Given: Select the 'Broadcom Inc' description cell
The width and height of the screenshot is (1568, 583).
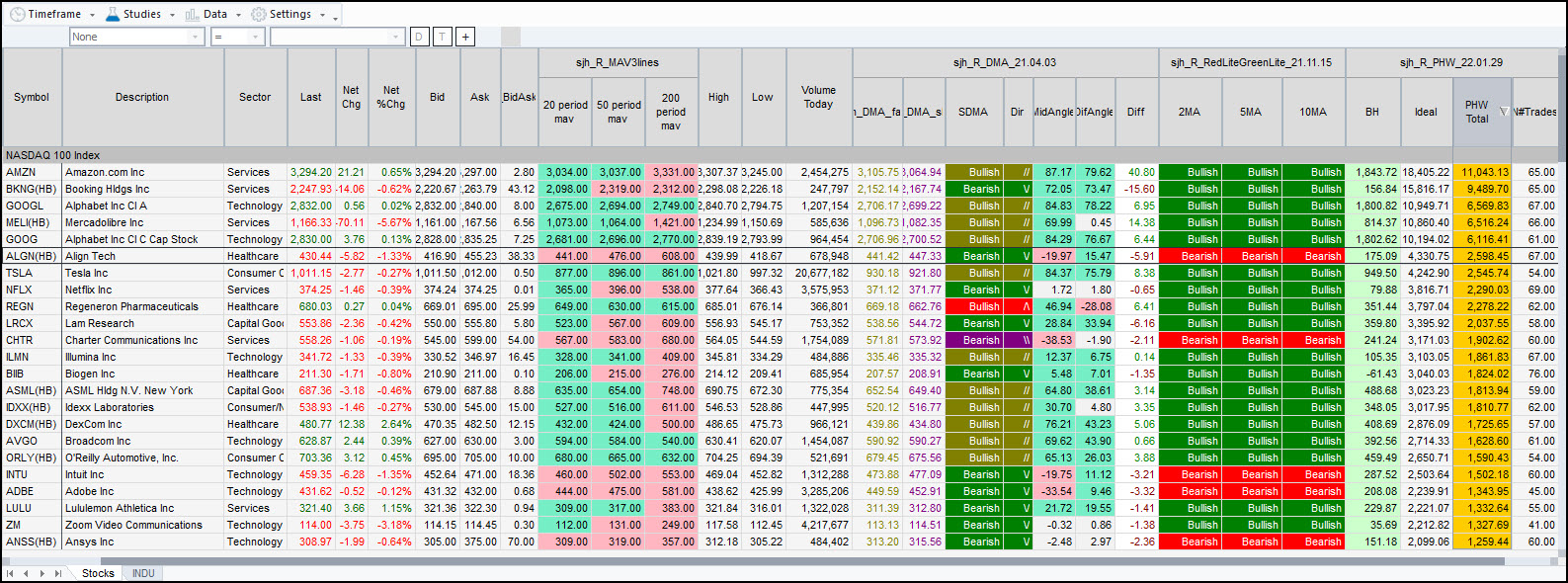Looking at the screenshot, I should click(142, 441).
